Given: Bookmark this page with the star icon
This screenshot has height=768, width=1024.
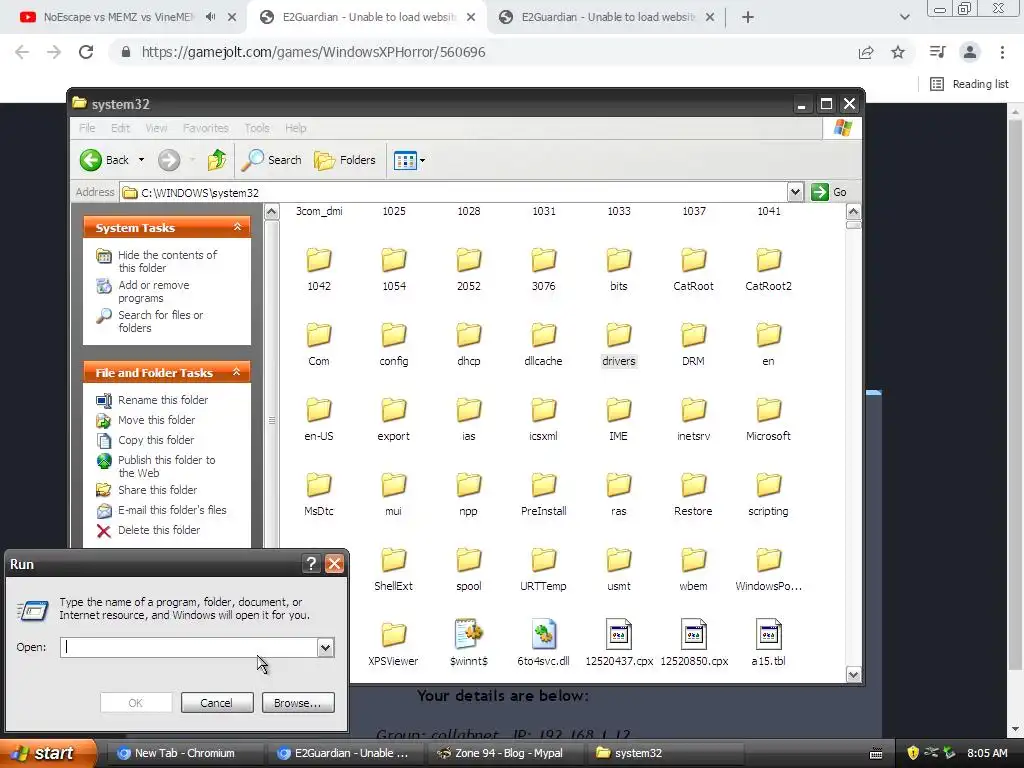Looking at the screenshot, I should (898, 52).
